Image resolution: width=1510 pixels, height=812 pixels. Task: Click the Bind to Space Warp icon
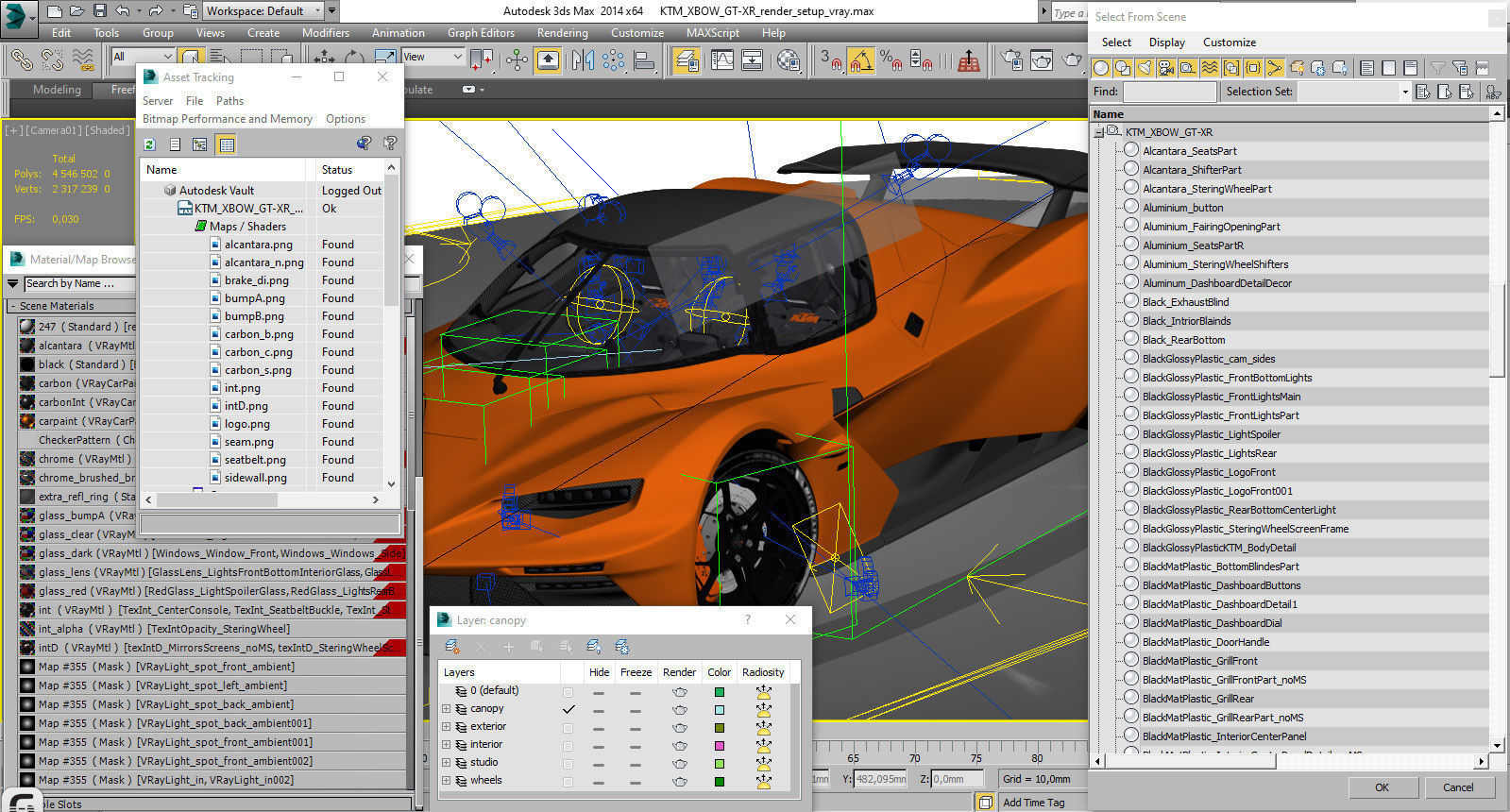(83, 60)
